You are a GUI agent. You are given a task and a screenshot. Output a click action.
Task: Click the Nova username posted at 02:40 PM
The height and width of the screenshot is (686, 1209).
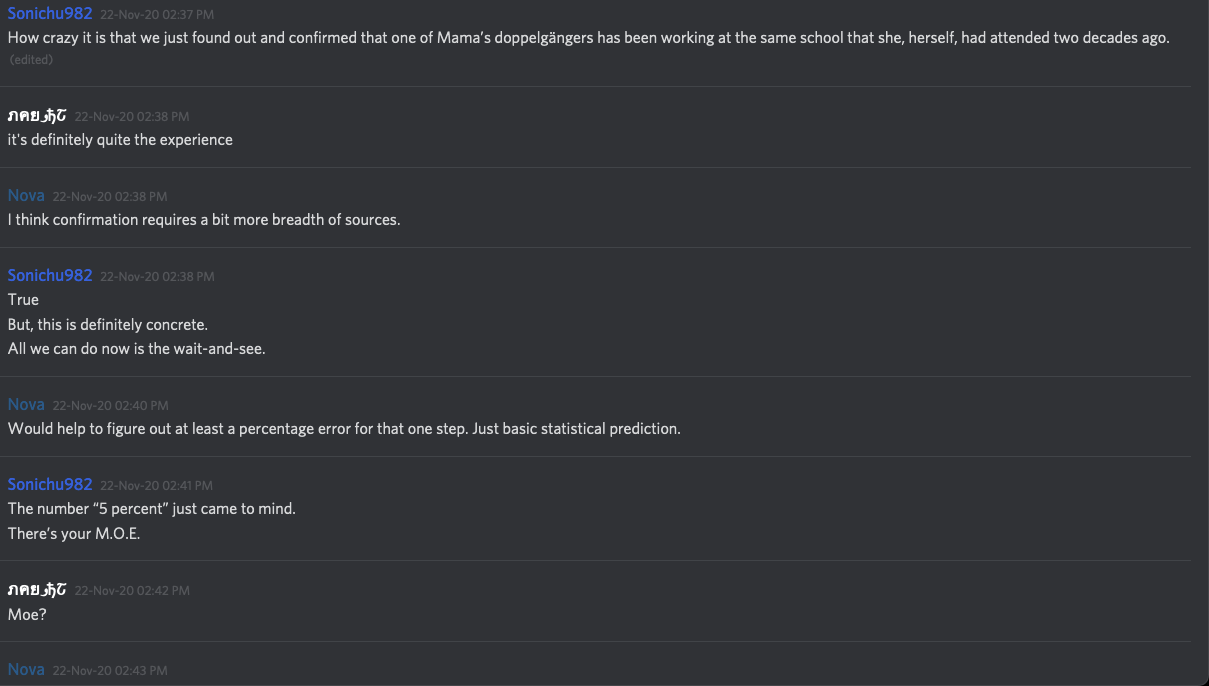pyautogui.click(x=26, y=405)
